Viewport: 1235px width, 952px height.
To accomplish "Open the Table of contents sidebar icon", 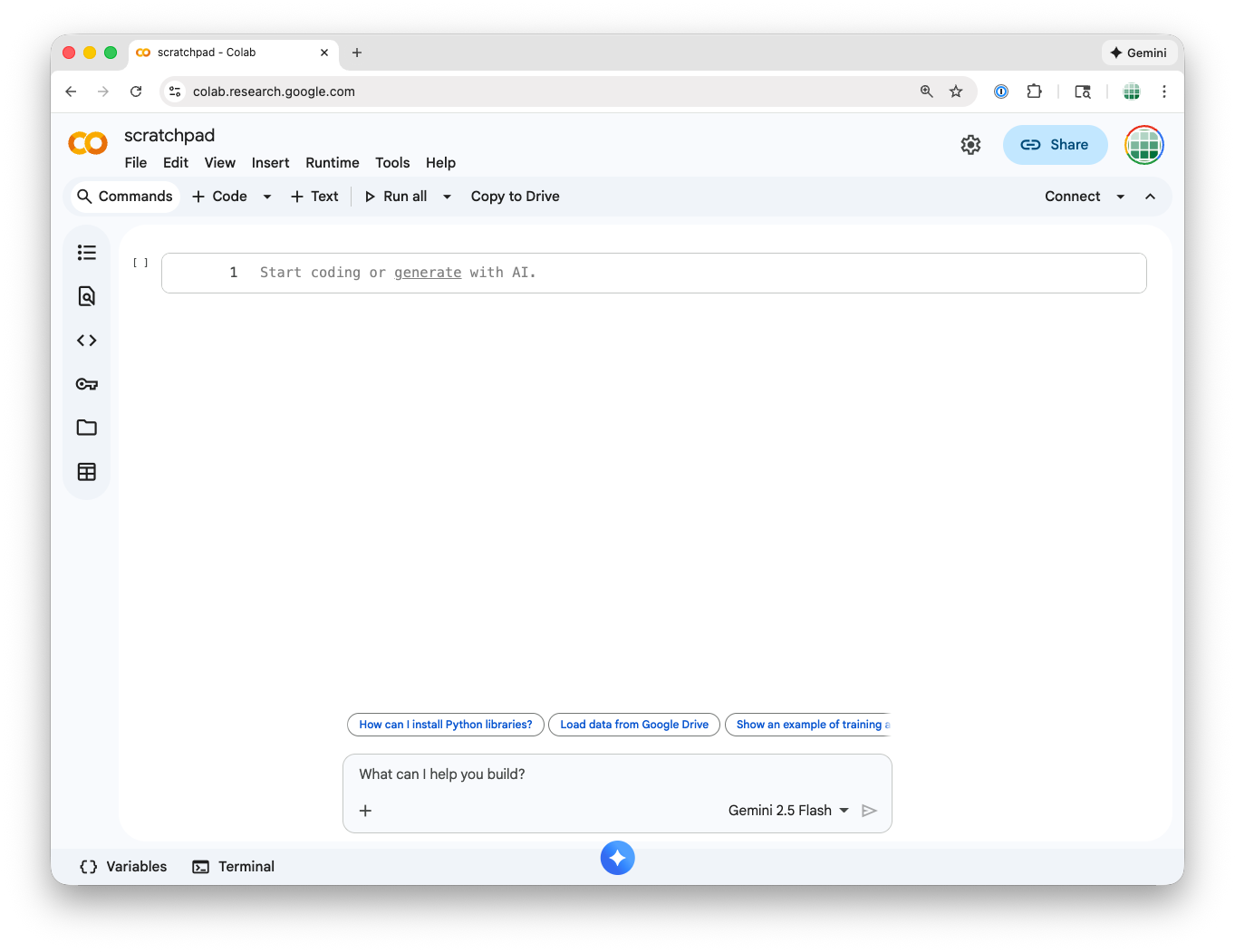I will click(x=87, y=253).
